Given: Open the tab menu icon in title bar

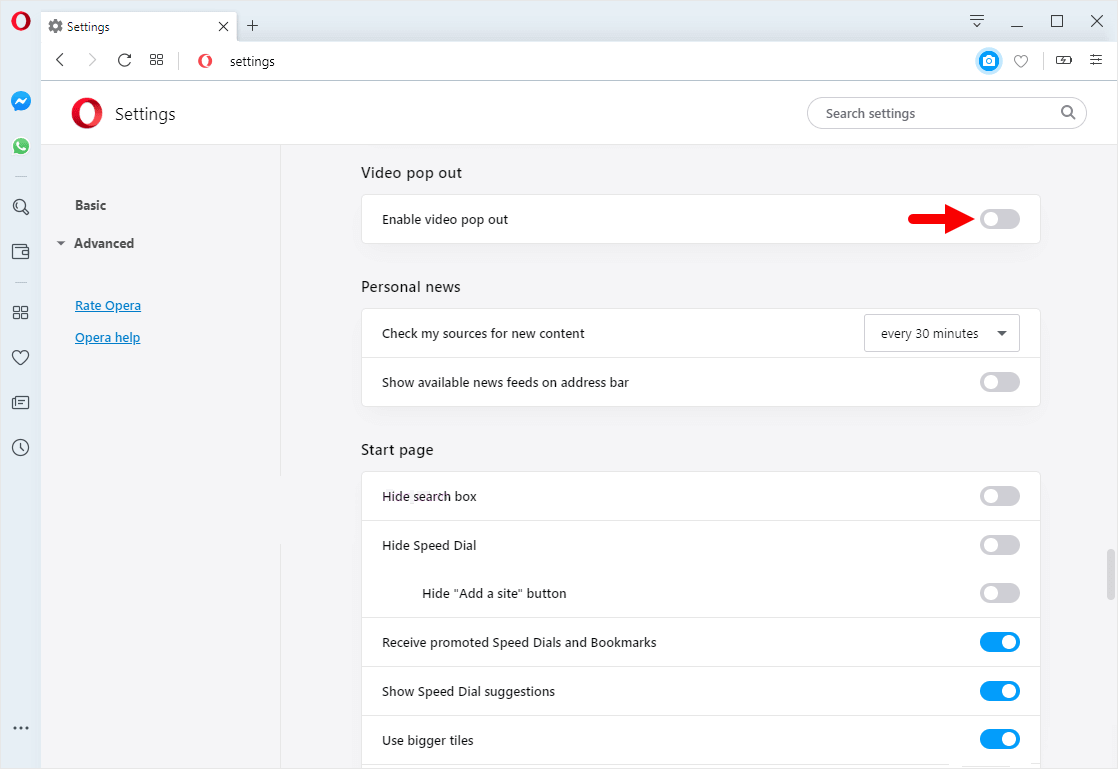Looking at the screenshot, I should click(977, 21).
